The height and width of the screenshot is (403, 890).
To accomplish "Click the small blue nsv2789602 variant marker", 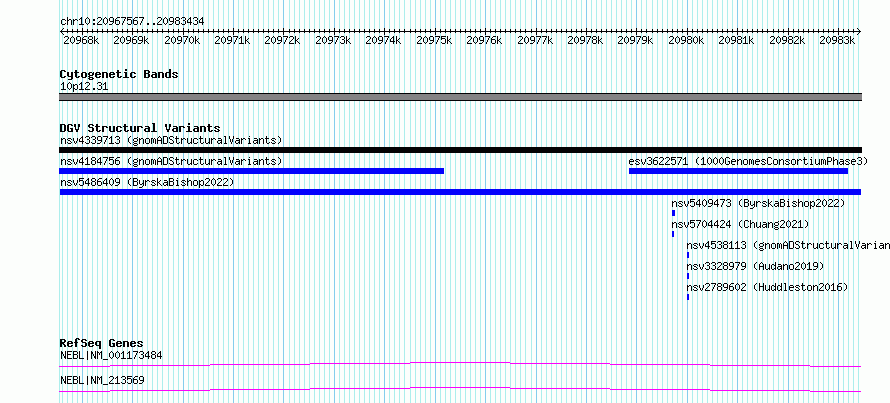I will coord(688,297).
